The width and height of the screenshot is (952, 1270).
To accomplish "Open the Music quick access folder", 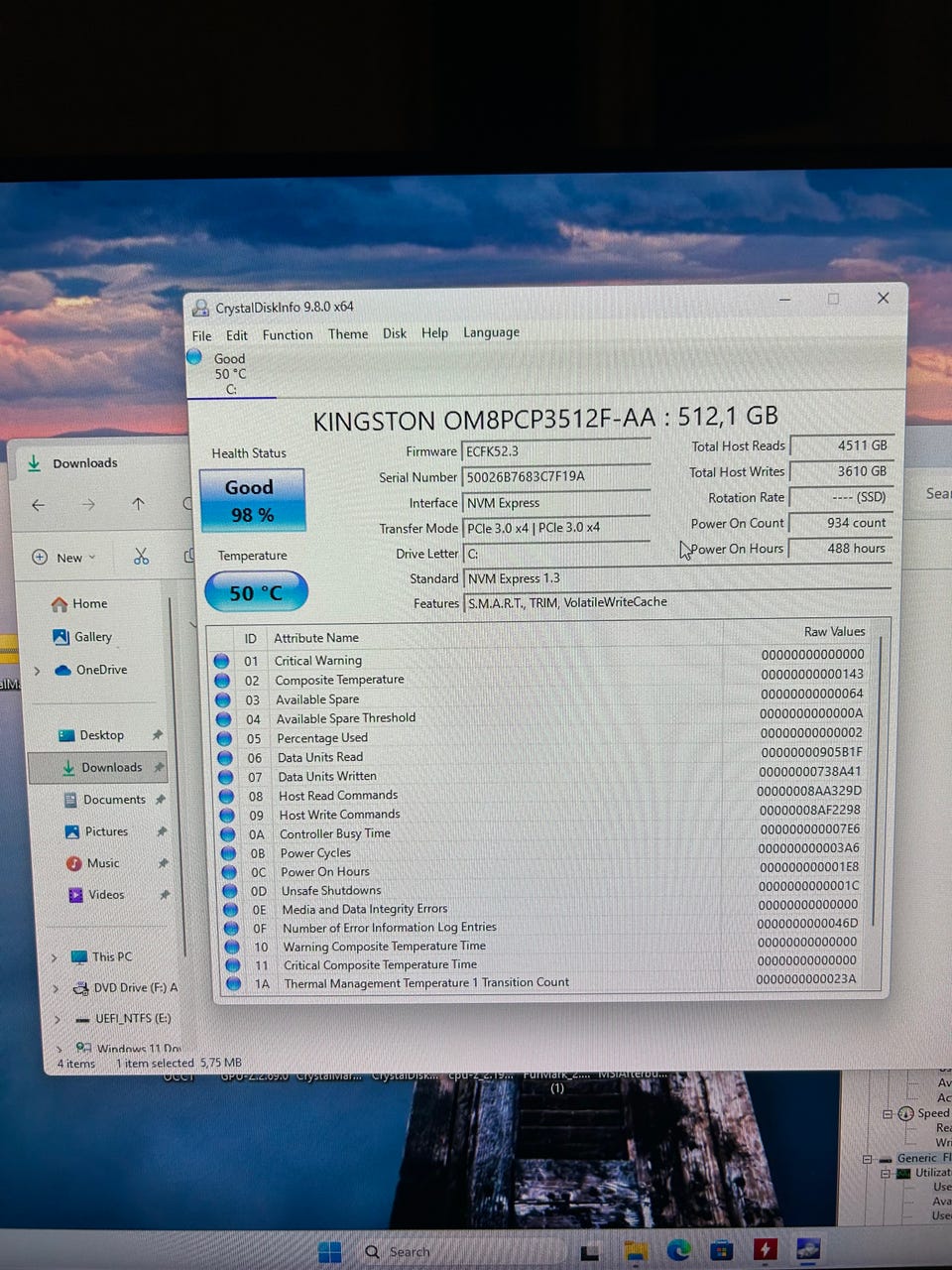I will (93, 863).
